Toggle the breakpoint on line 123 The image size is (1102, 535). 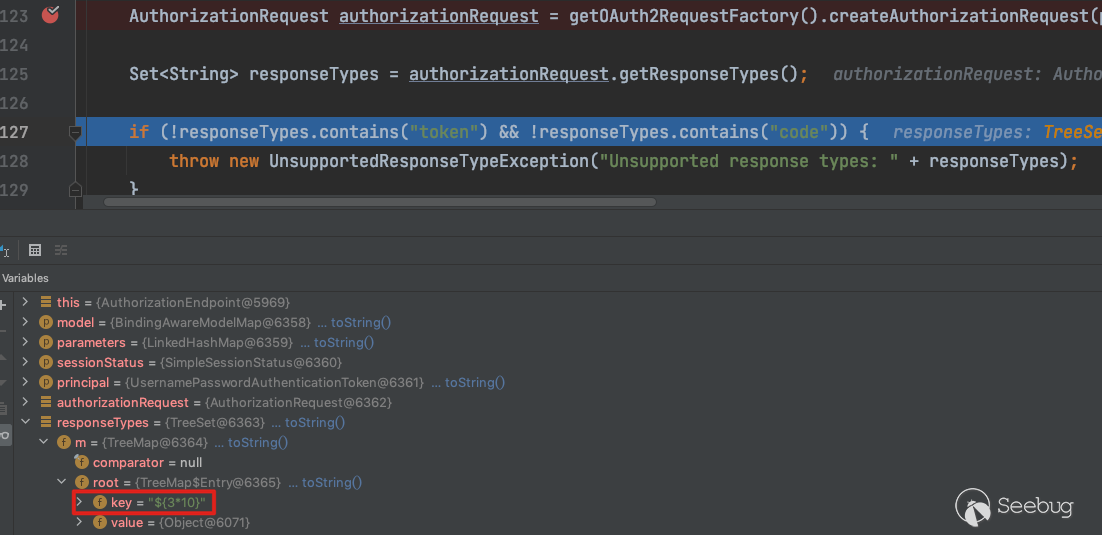pos(50,15)
